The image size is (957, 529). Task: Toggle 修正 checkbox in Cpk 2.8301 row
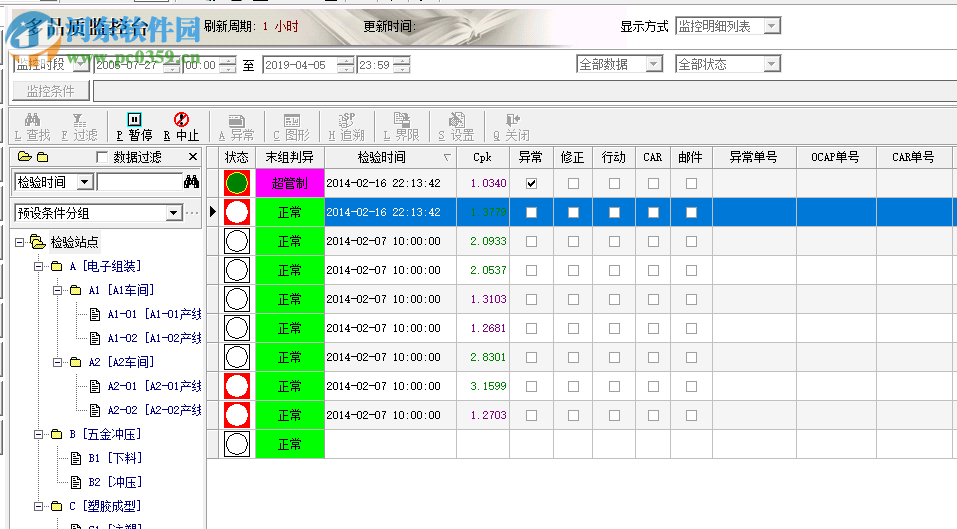click(573, 357)
